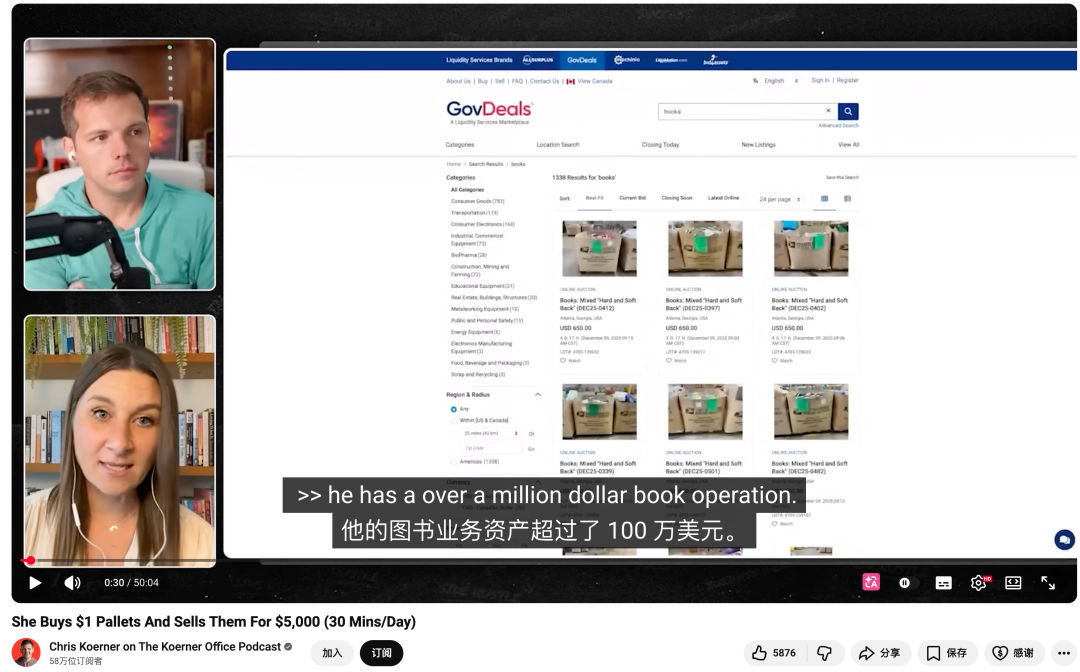Open book listing DEC25-0412 thumbnail
Image resolution: width=1080 pixels, height=672 pixels.
pos(599,249)
